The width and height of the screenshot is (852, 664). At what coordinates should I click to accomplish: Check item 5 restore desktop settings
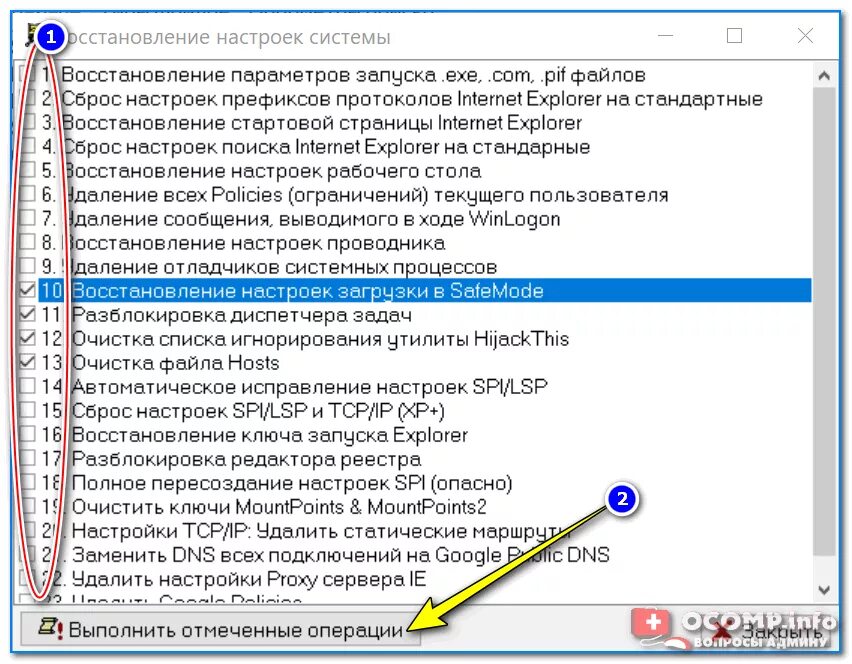coord(27,170)
